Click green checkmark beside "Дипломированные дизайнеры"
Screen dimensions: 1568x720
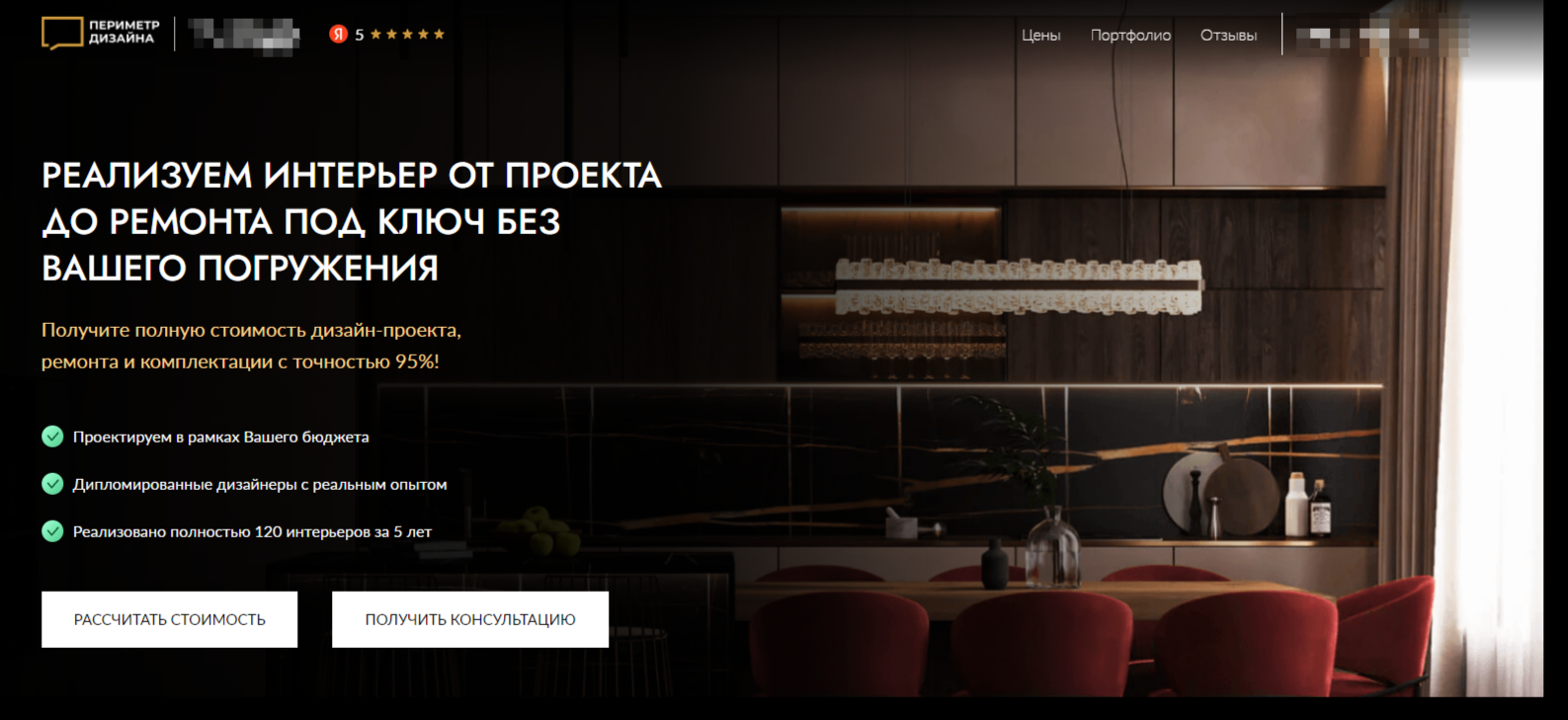[x=52, y=484]
